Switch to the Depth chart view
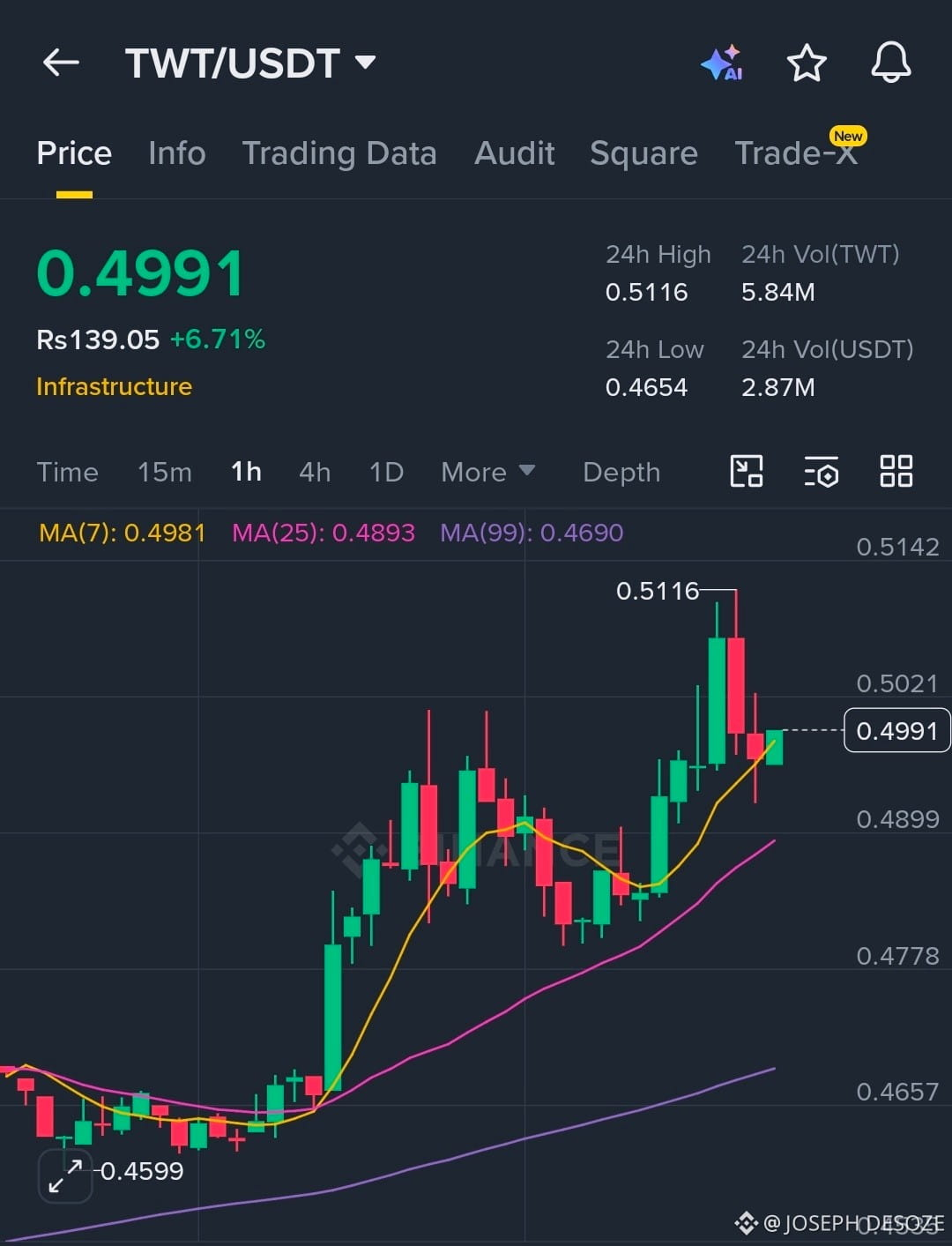The width and height of the screenshot is (952, 1246). [x=621, y=472]
